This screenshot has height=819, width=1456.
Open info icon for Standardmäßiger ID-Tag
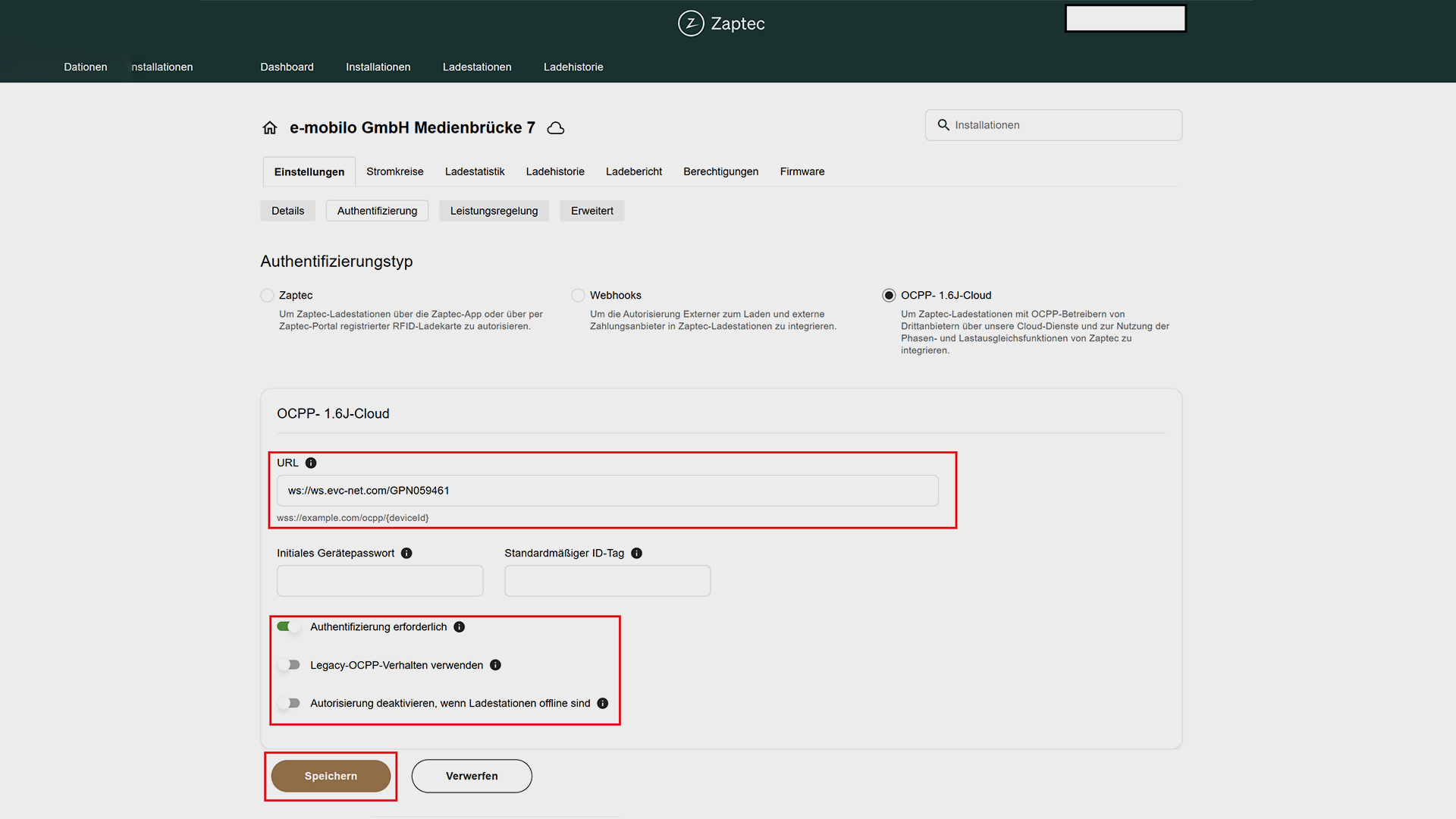pos(637,553)
